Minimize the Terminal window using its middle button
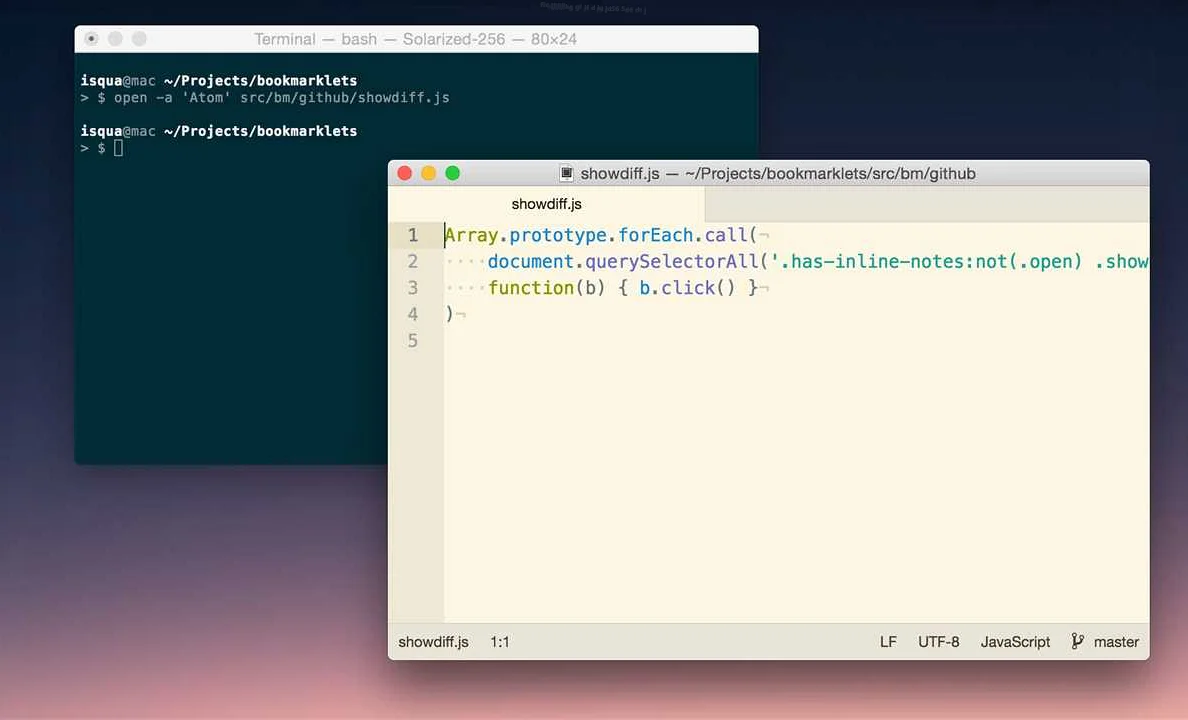Viewport: 1188px width, 720px height. [115, 39]
